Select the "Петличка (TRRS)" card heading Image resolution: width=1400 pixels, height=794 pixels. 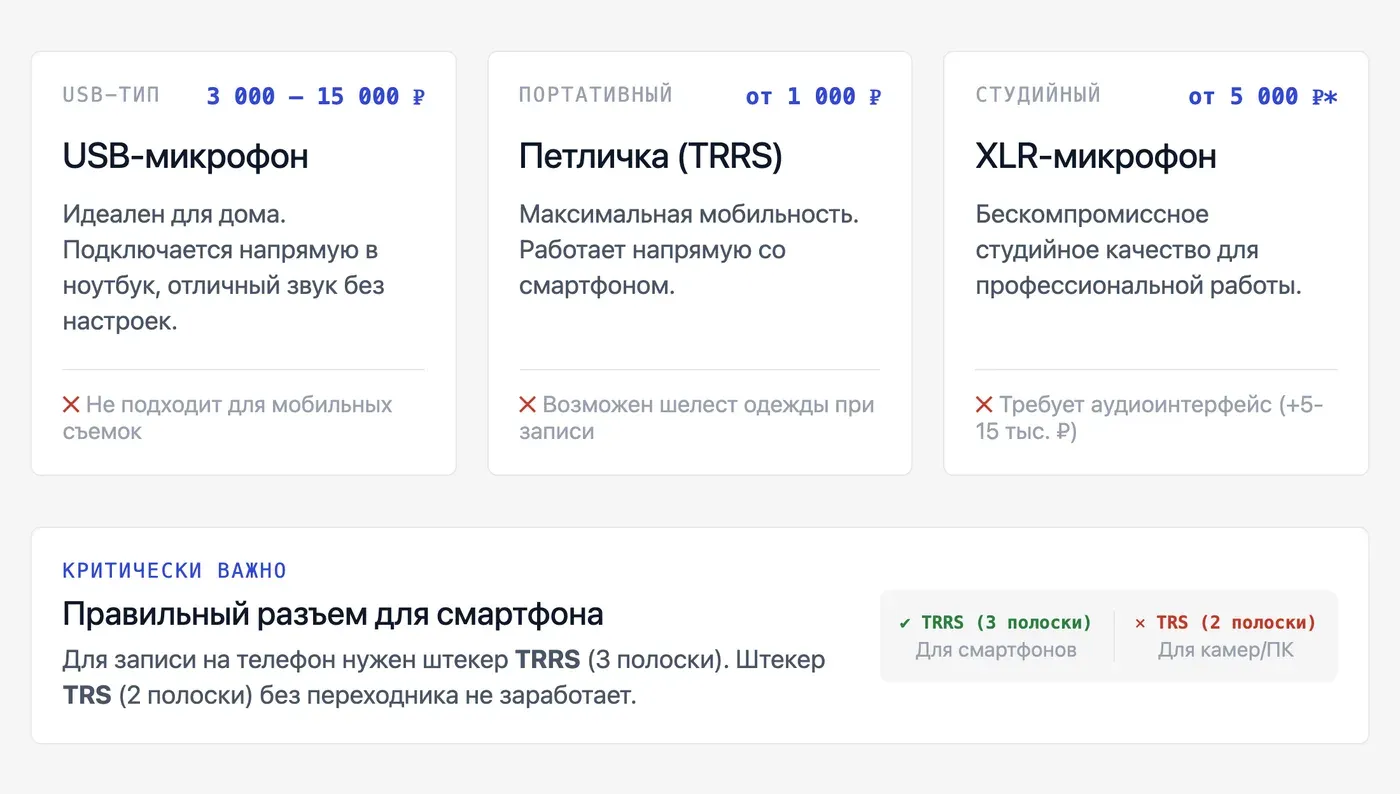tap(650, 156)
